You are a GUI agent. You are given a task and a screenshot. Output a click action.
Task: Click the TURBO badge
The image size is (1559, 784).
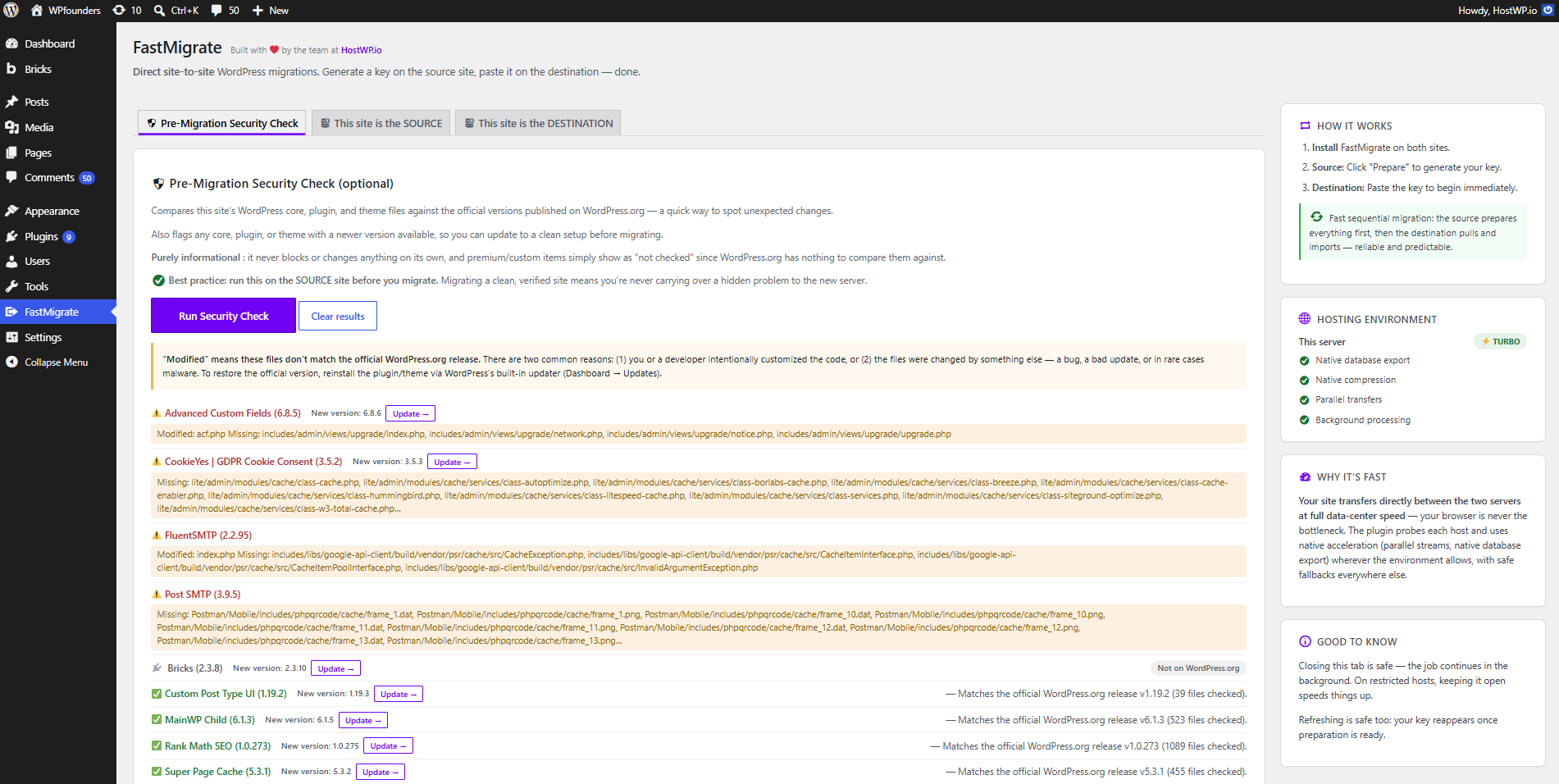click(x=1500, y=341)
